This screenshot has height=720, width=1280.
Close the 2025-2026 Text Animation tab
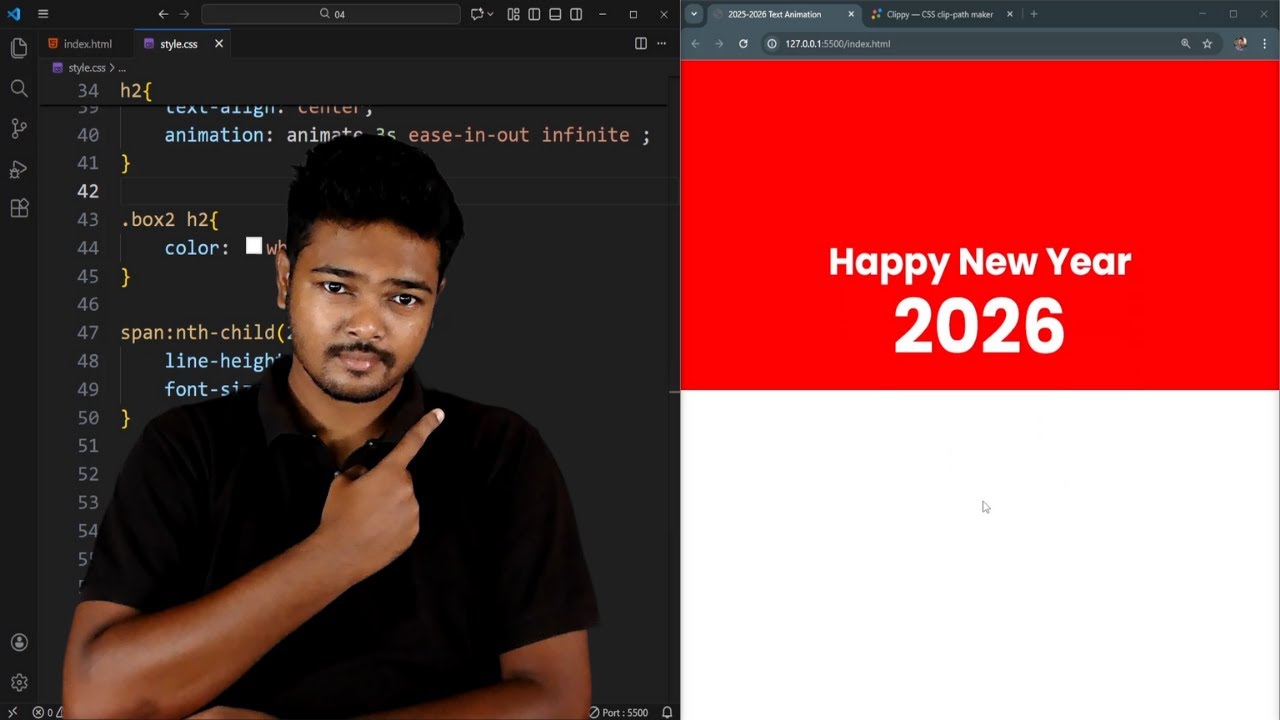click(852, 14)
